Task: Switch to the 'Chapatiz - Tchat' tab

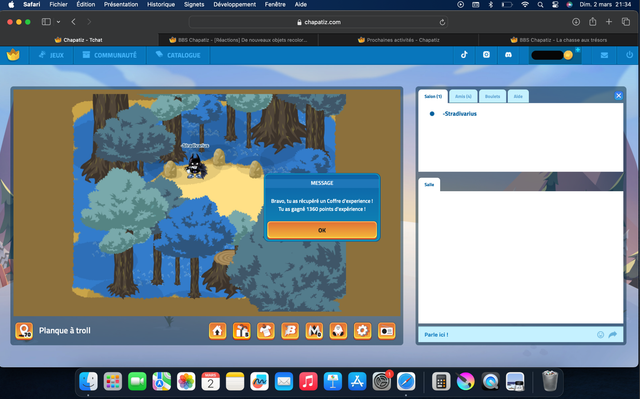Action: pyautogui.click(x=79, y=40)
